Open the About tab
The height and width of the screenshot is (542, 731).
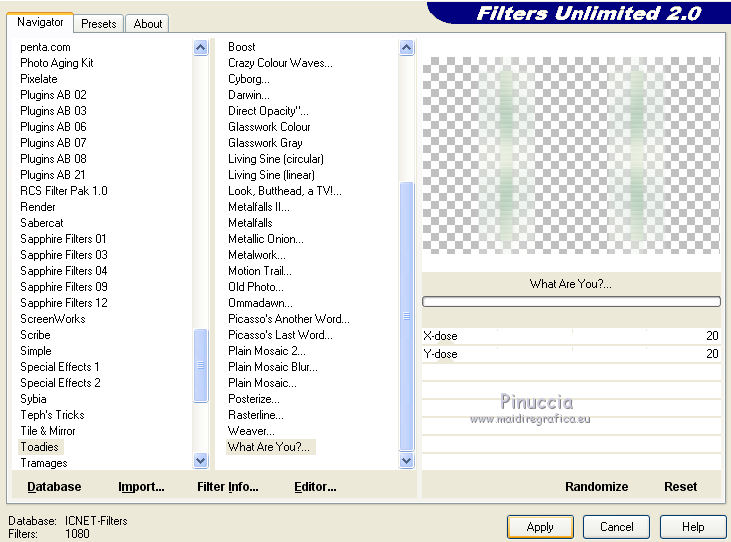(x=148, y=24)
